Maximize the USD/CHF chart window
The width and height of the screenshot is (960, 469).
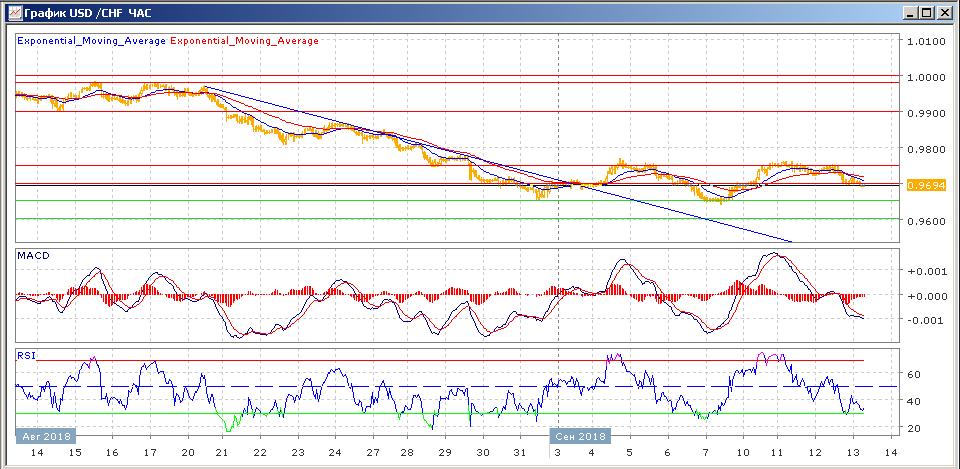(927, 12)
